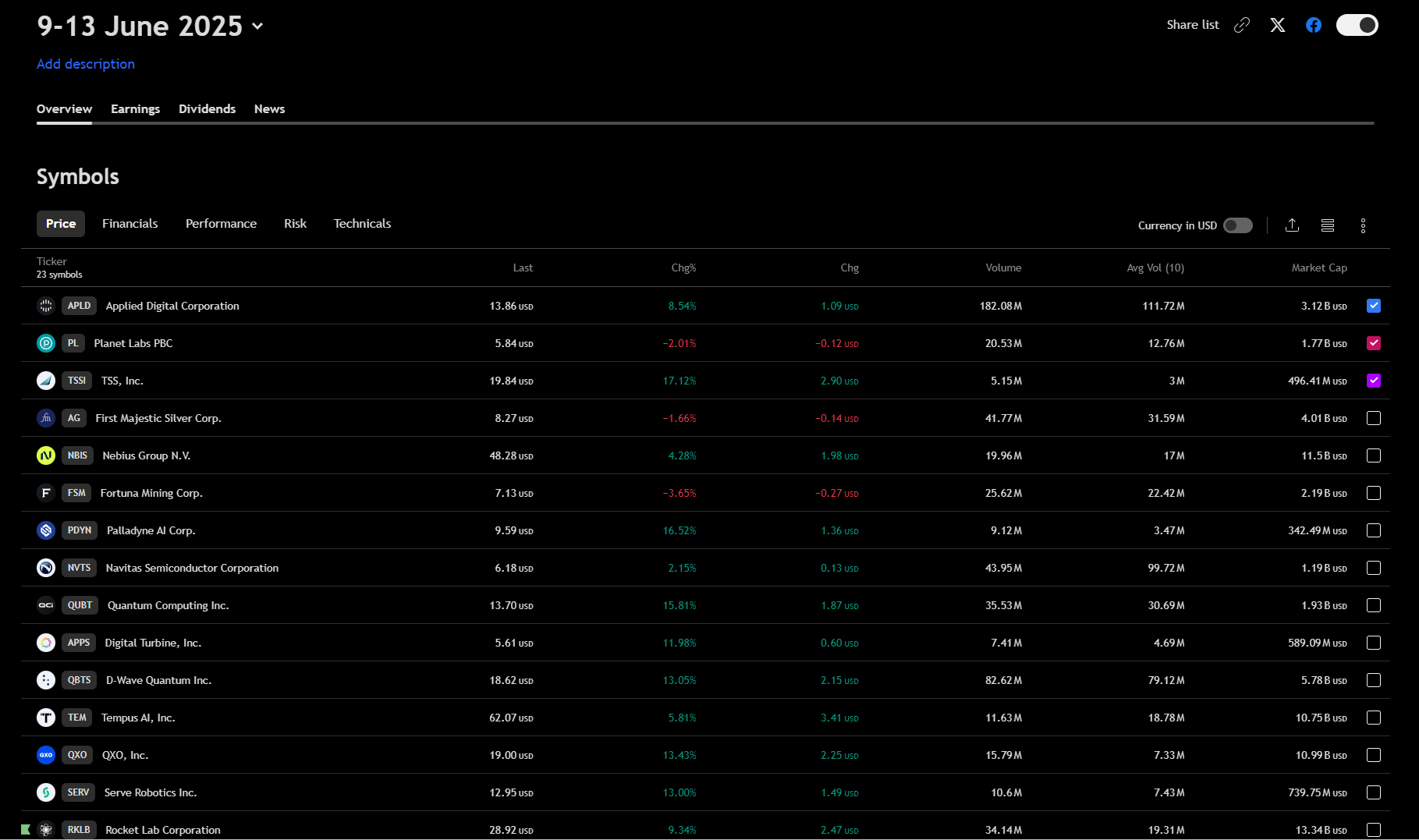1419x840 pixels.
Task: Open the Earnings tab
Action: pyautogui.click(x=135, y=109)
